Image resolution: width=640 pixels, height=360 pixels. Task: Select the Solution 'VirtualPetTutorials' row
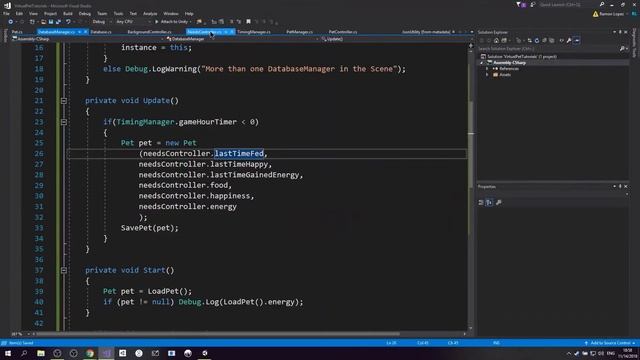coord(518,57)
